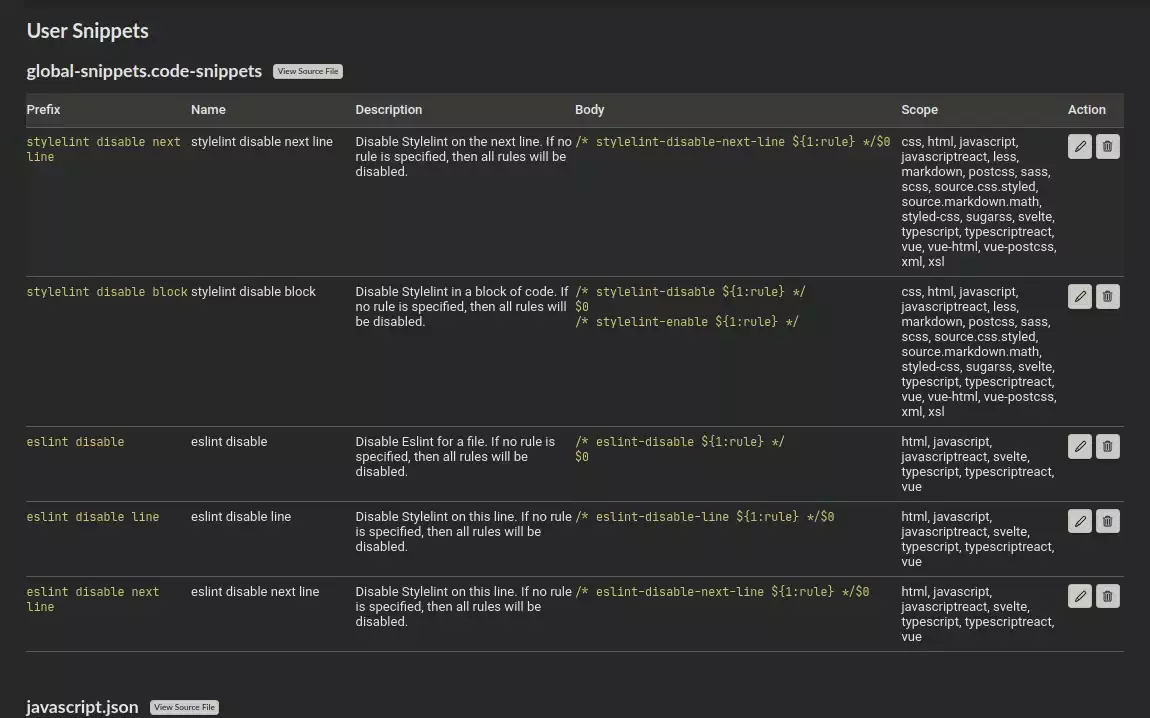1150x718 pixels.
Task: Select the 'eslint disable line' prefix cell
Action: point(93,517)
